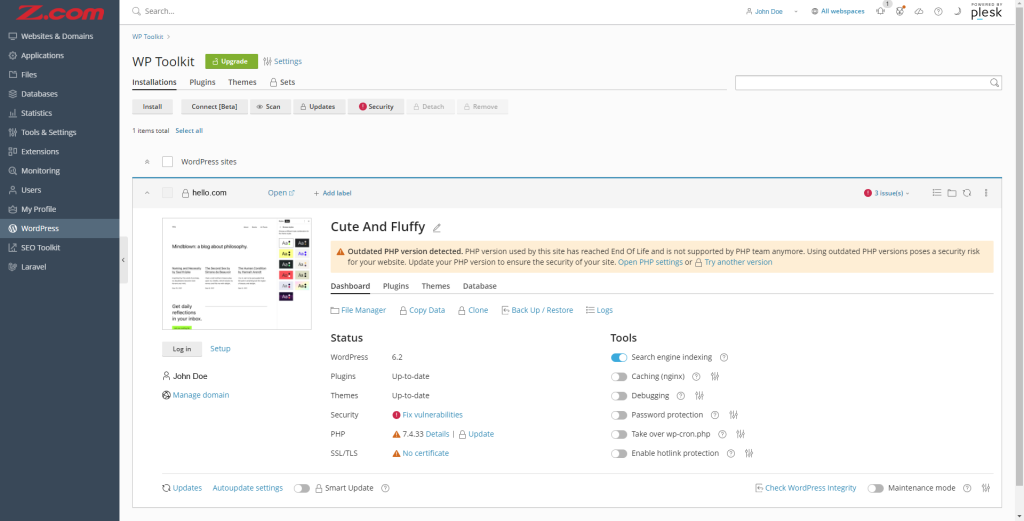
Task: Open the three-dot menu for hello.com
Action: 986,193
